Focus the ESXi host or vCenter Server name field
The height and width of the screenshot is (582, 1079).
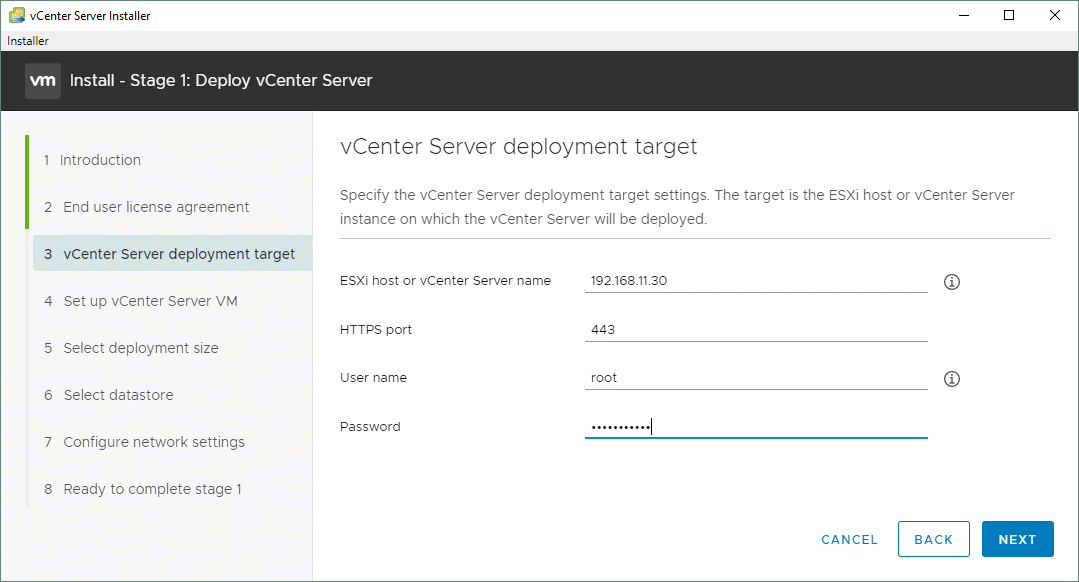pos(755,281)
